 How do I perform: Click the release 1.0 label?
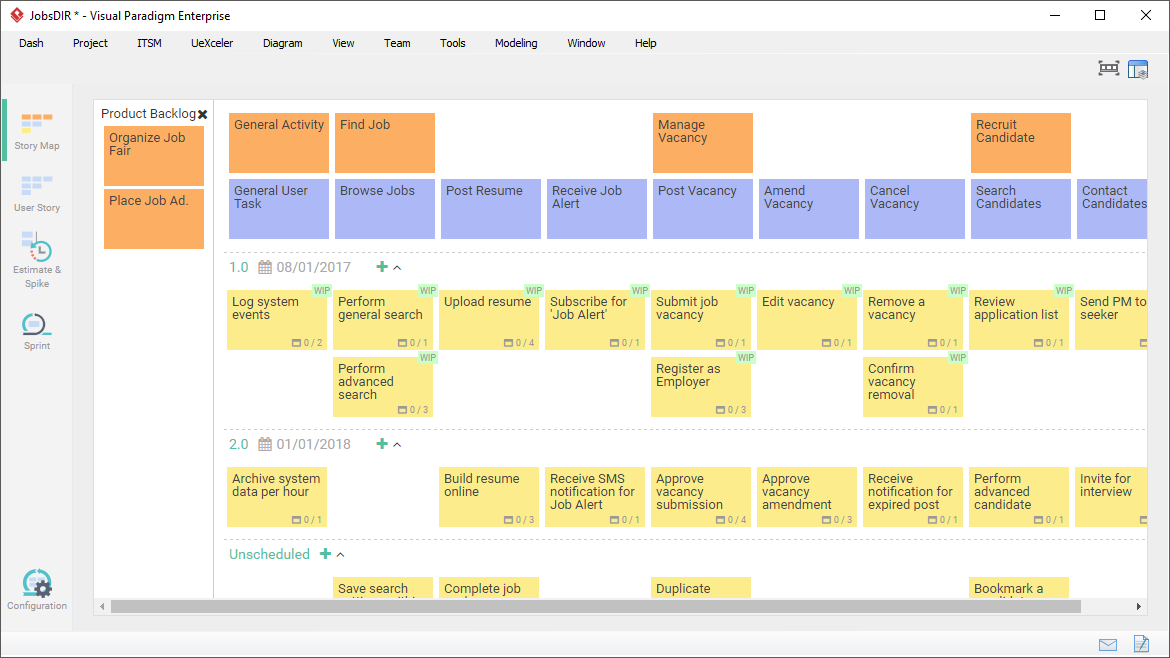point(239,267)
